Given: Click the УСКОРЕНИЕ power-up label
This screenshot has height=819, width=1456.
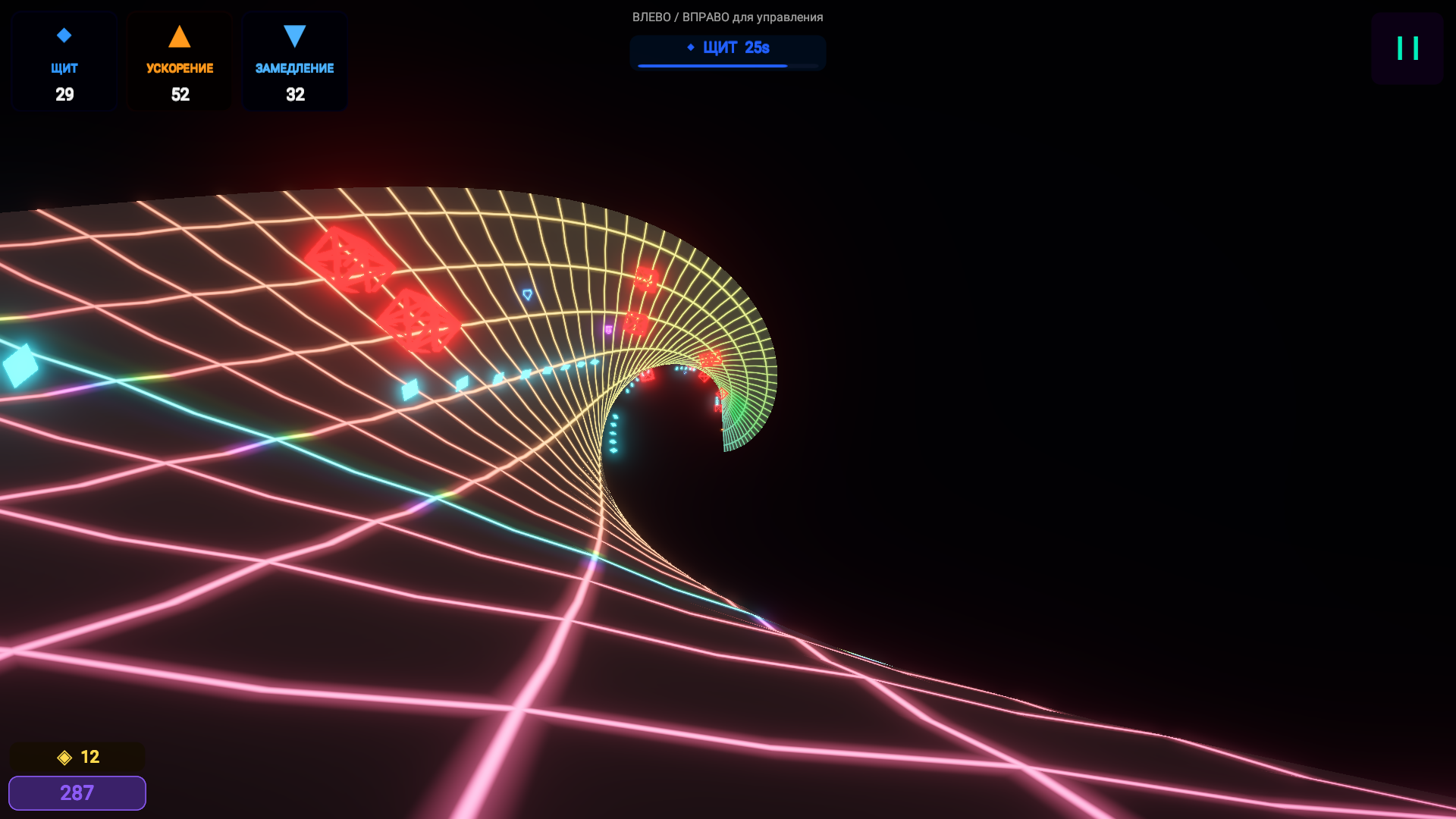Looking at the screenshot, I should point(180,68).
